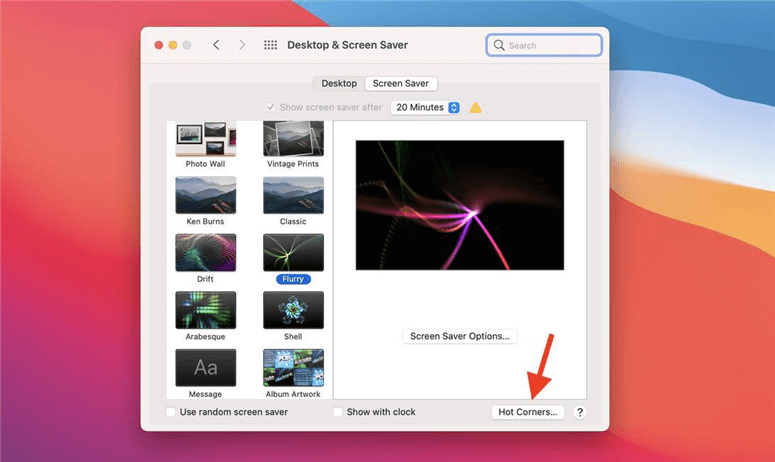Viewport: 775px width, 462px height.
Task: Go back with the left chevron
Action: tap(216, 45)
